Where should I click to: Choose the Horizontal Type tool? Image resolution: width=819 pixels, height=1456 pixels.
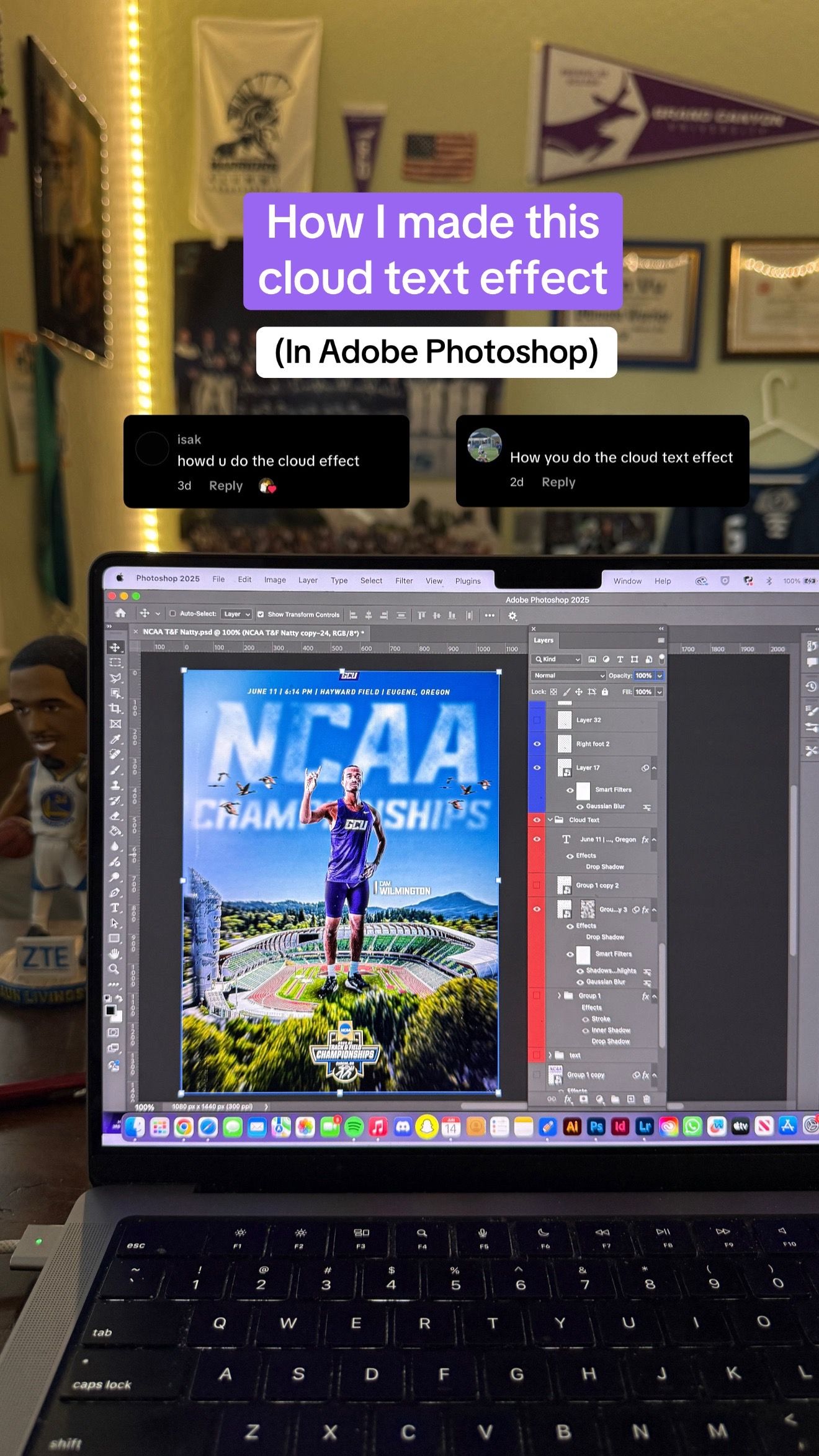(x=115, y=908)
